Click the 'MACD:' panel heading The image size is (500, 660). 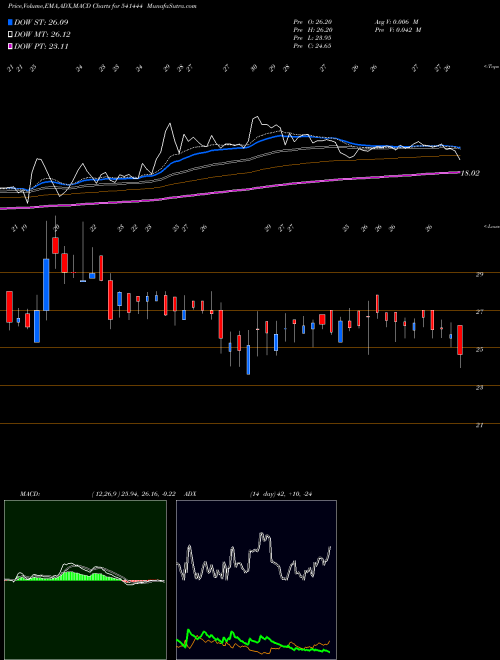click(29, 494)
